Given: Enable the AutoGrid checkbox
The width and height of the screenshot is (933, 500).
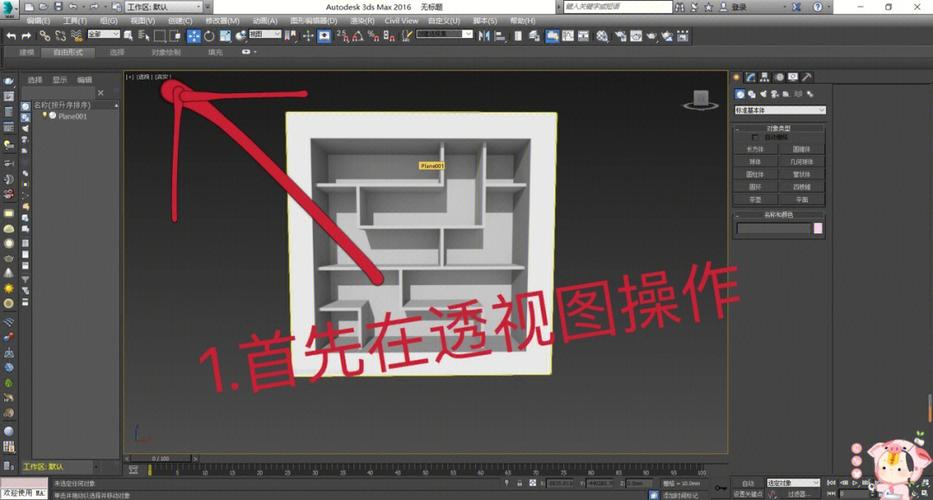Looking at the screenshot, I should click(755, 138).
